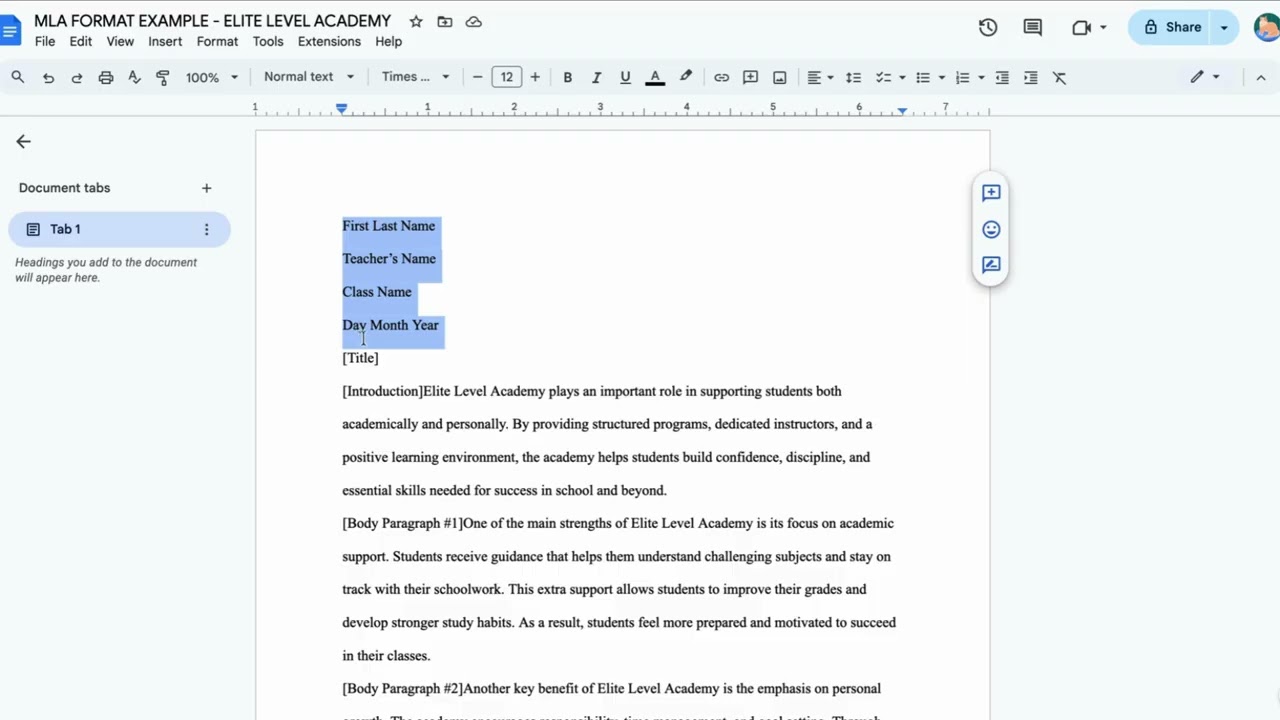Expand bulleted list options arrow
1280x720 pixels.
pyautogui.click(x=942, y=77)
